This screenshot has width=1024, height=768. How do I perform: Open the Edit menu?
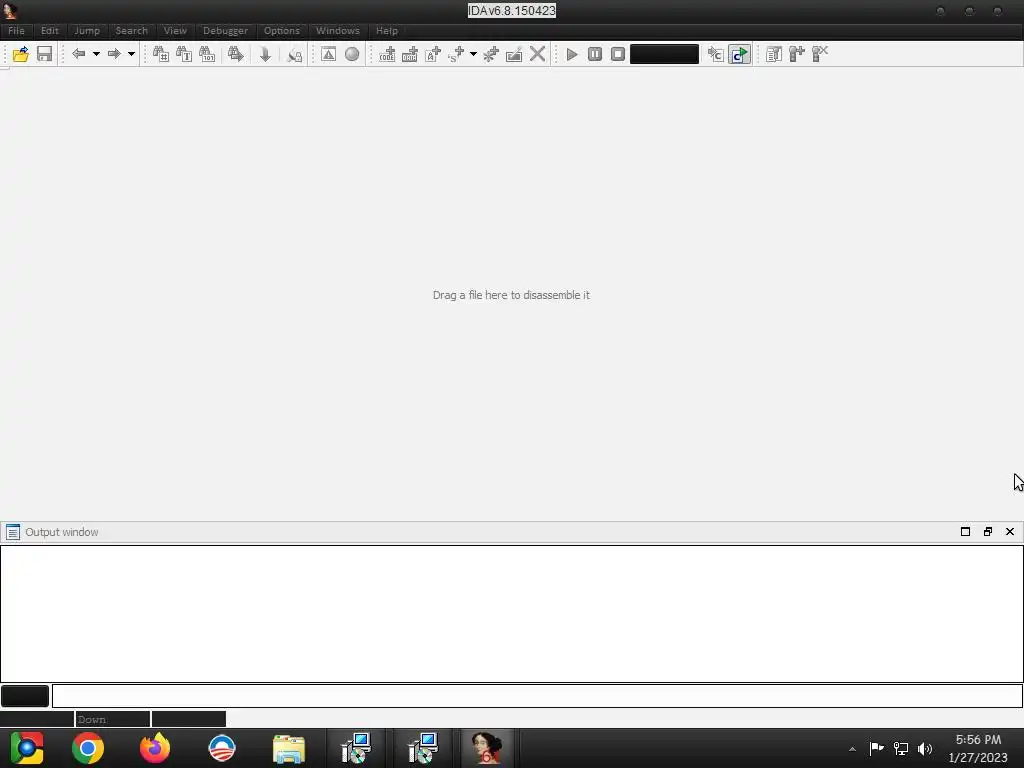click(50, 31)
